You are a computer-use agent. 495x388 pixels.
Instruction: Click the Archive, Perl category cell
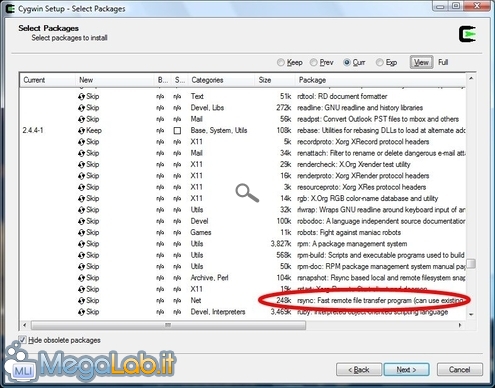tap(209, 278)
